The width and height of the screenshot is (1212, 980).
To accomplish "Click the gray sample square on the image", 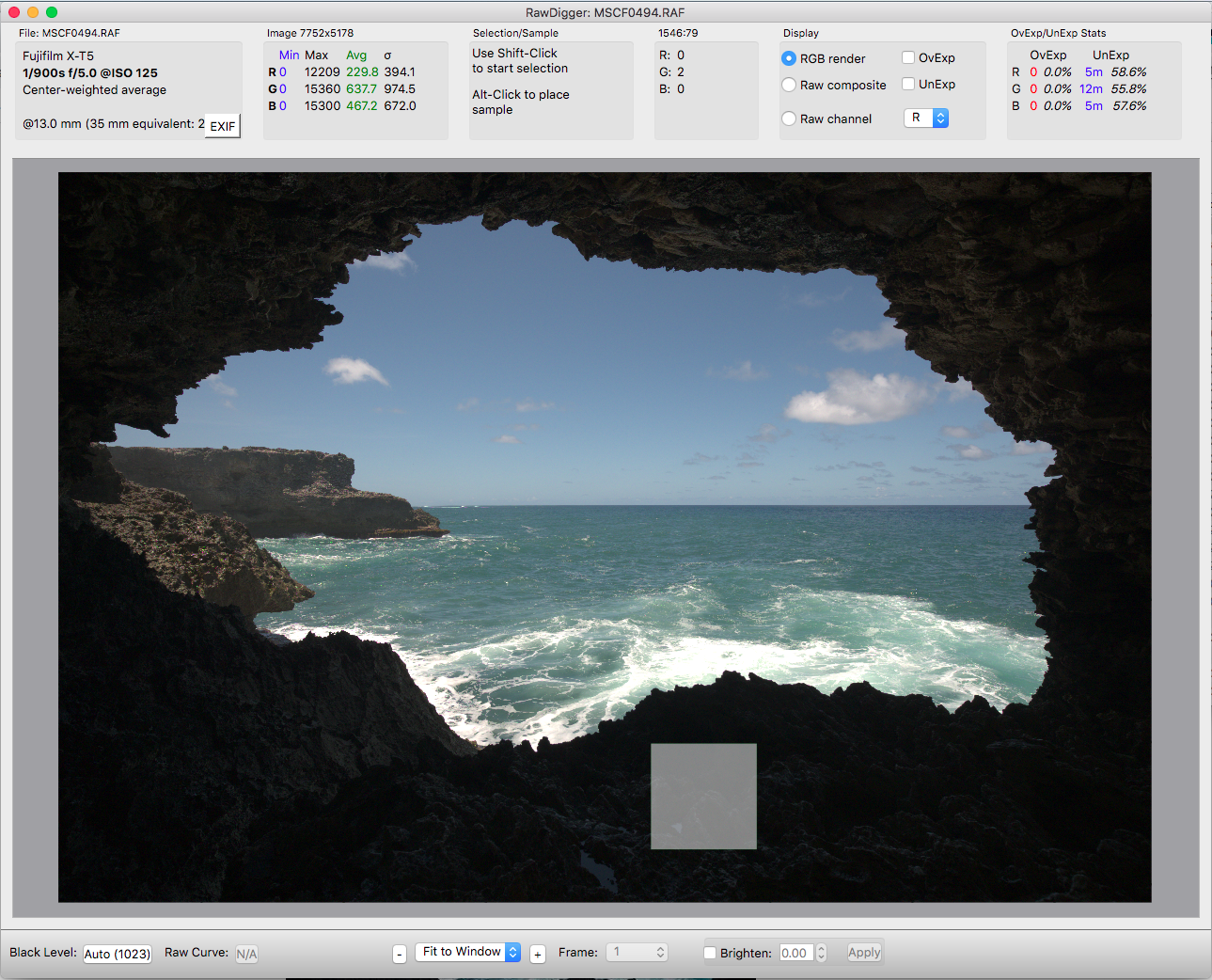I will tap(703, 796).
